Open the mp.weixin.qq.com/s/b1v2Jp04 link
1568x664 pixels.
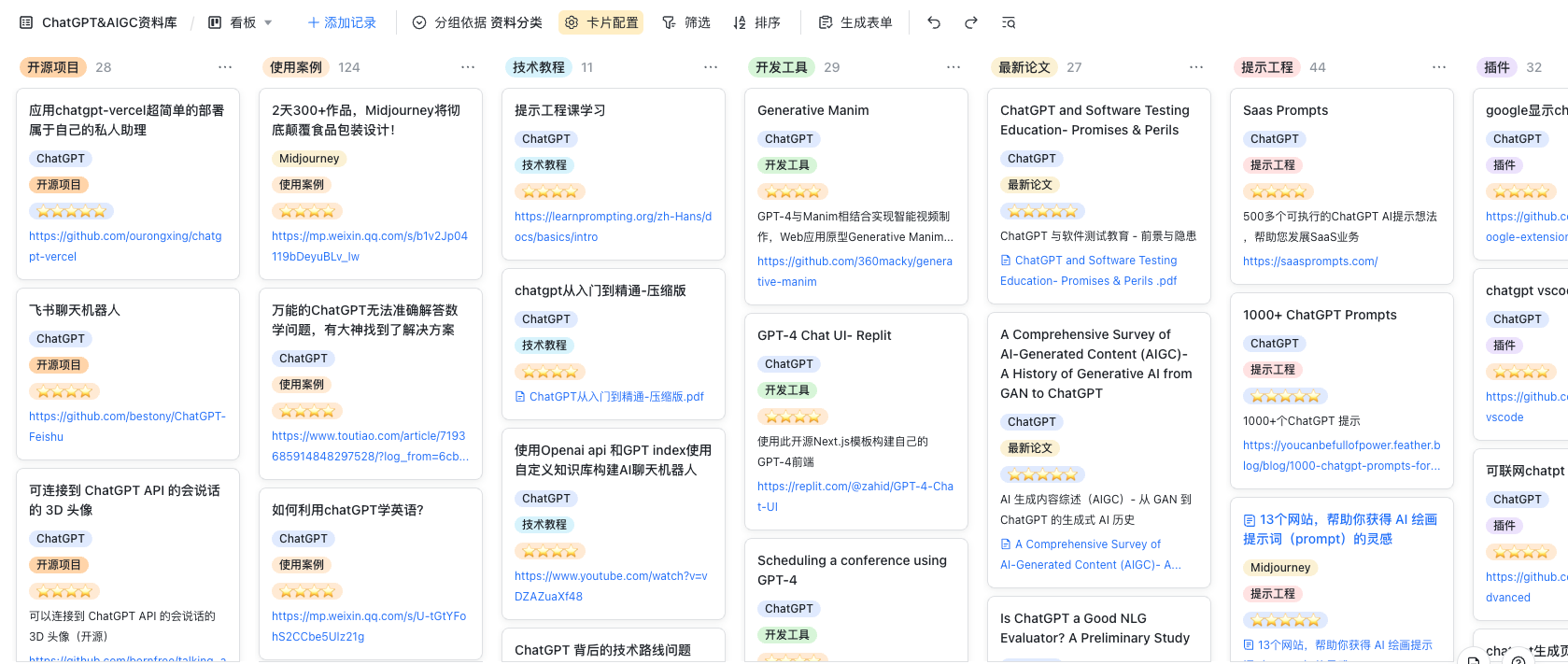370,247
